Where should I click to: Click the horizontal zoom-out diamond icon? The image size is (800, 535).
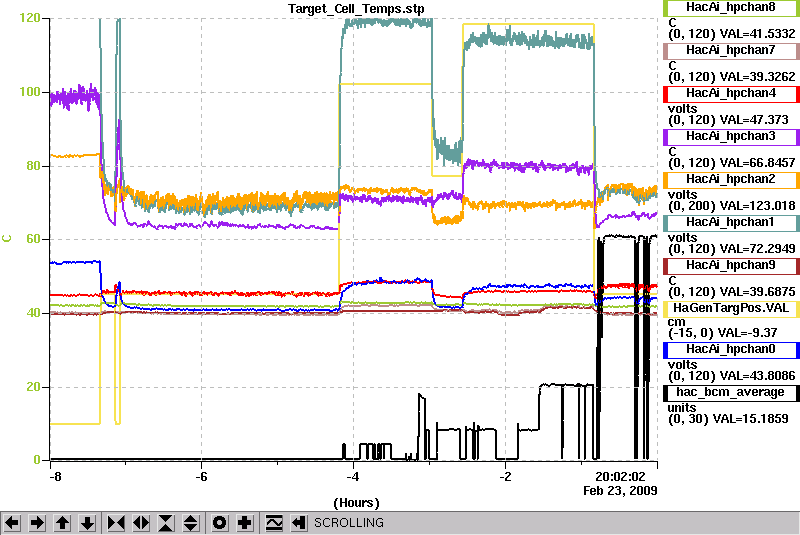(x=141, y=523)
